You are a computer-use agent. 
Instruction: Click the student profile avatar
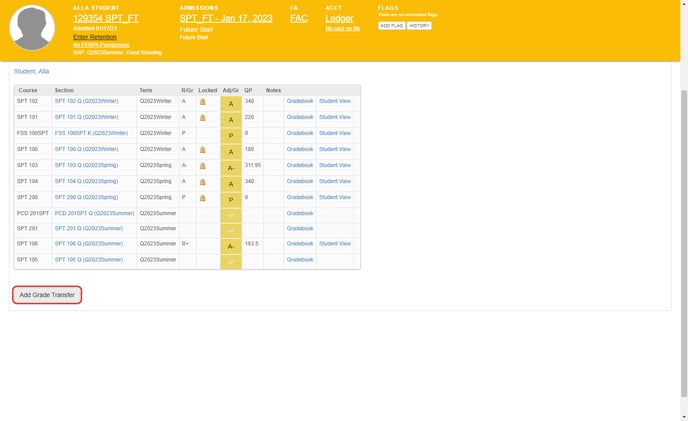pyautogui.click(x=32, y=28)
